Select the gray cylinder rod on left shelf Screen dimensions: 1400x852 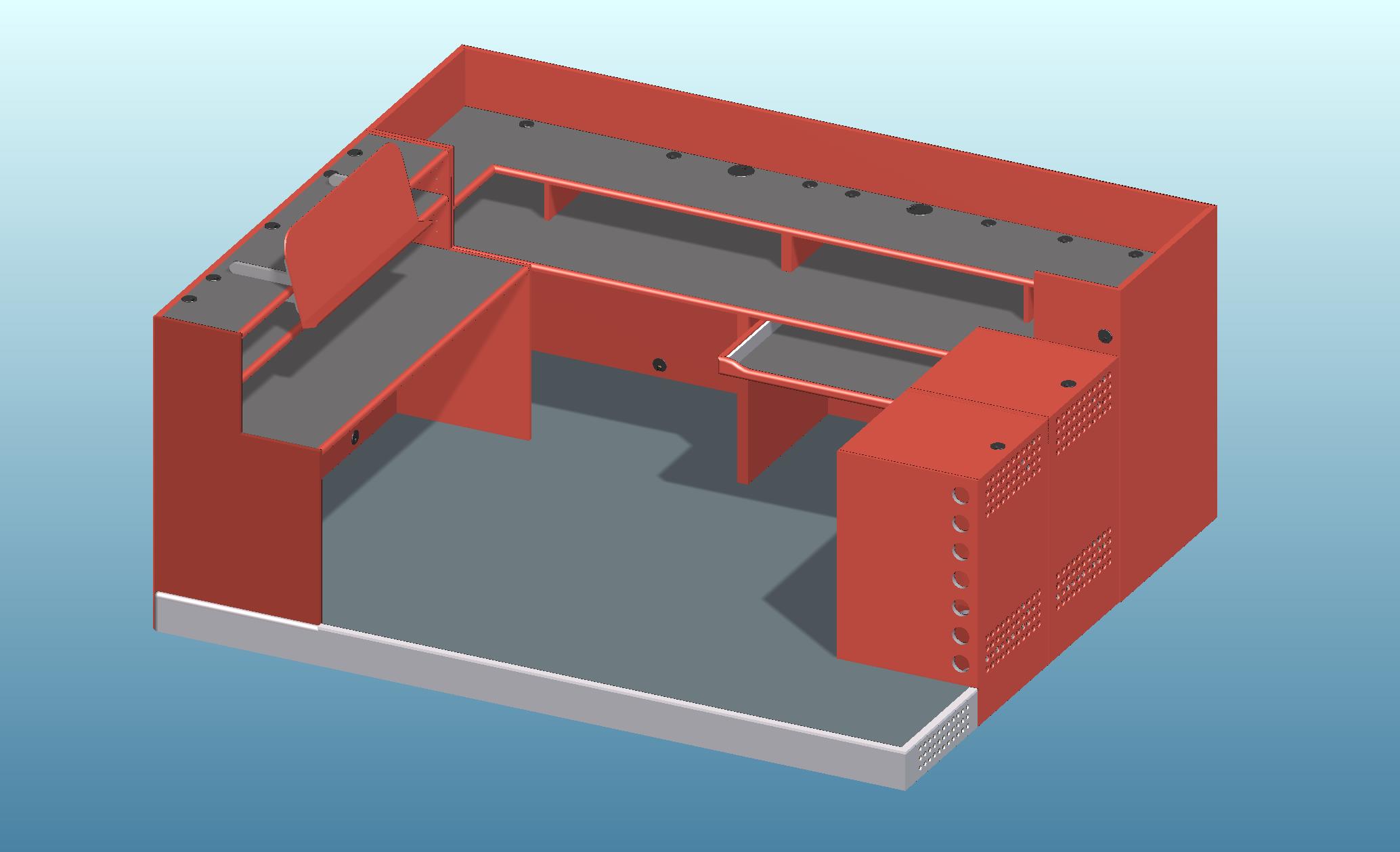(259, 272)
